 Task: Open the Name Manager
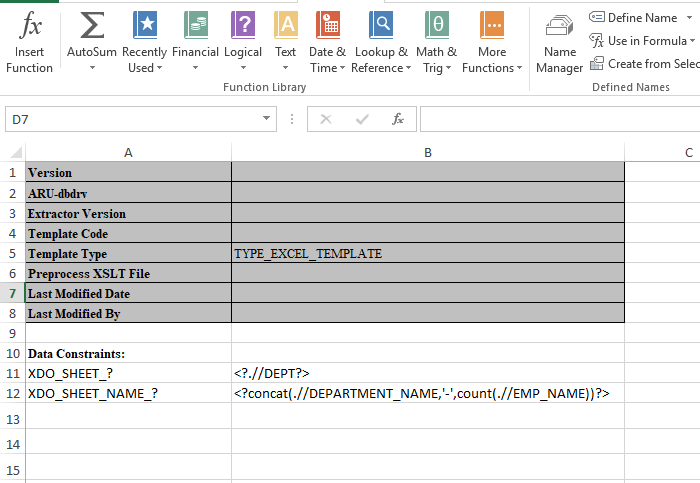click(559, 42)
